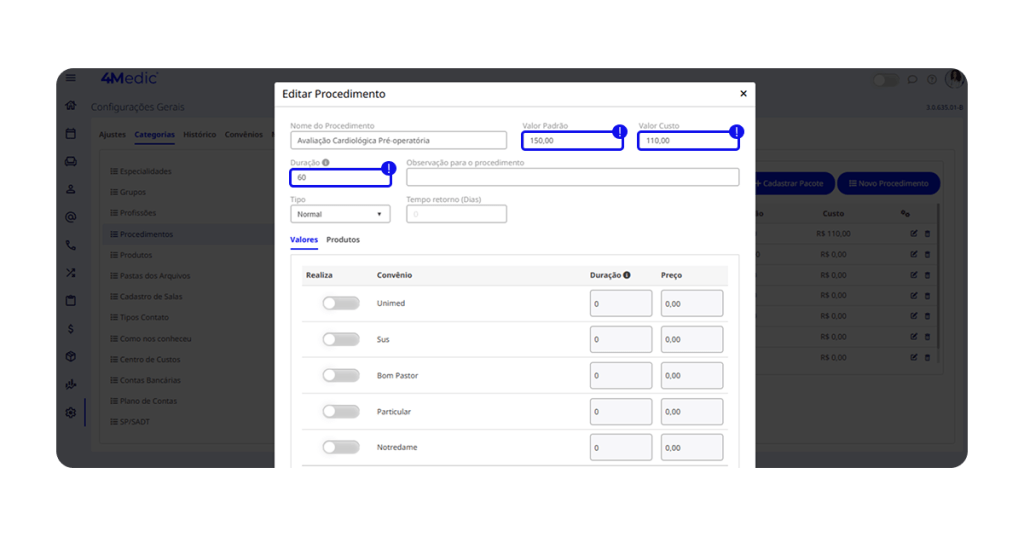Click the Novo Procedimento button
Screen dimensions: 1024x537
[x=888, y=184]
